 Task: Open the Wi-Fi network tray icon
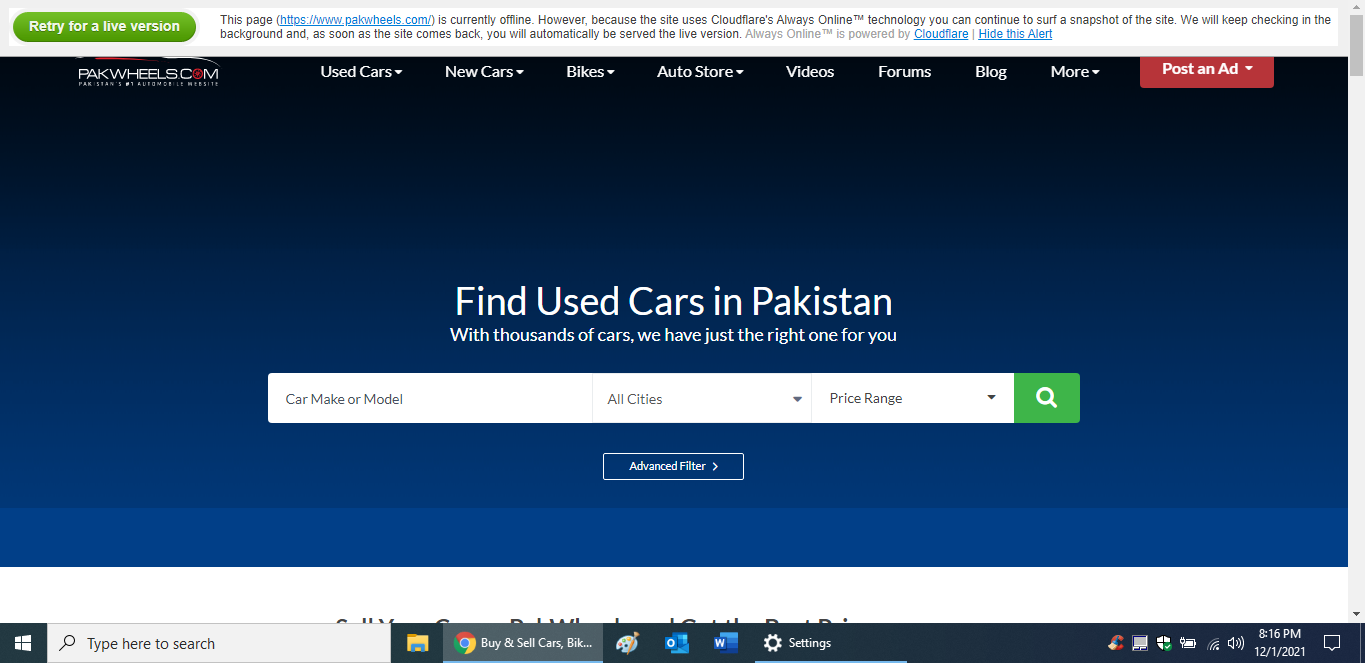(x=1213, y=643)
